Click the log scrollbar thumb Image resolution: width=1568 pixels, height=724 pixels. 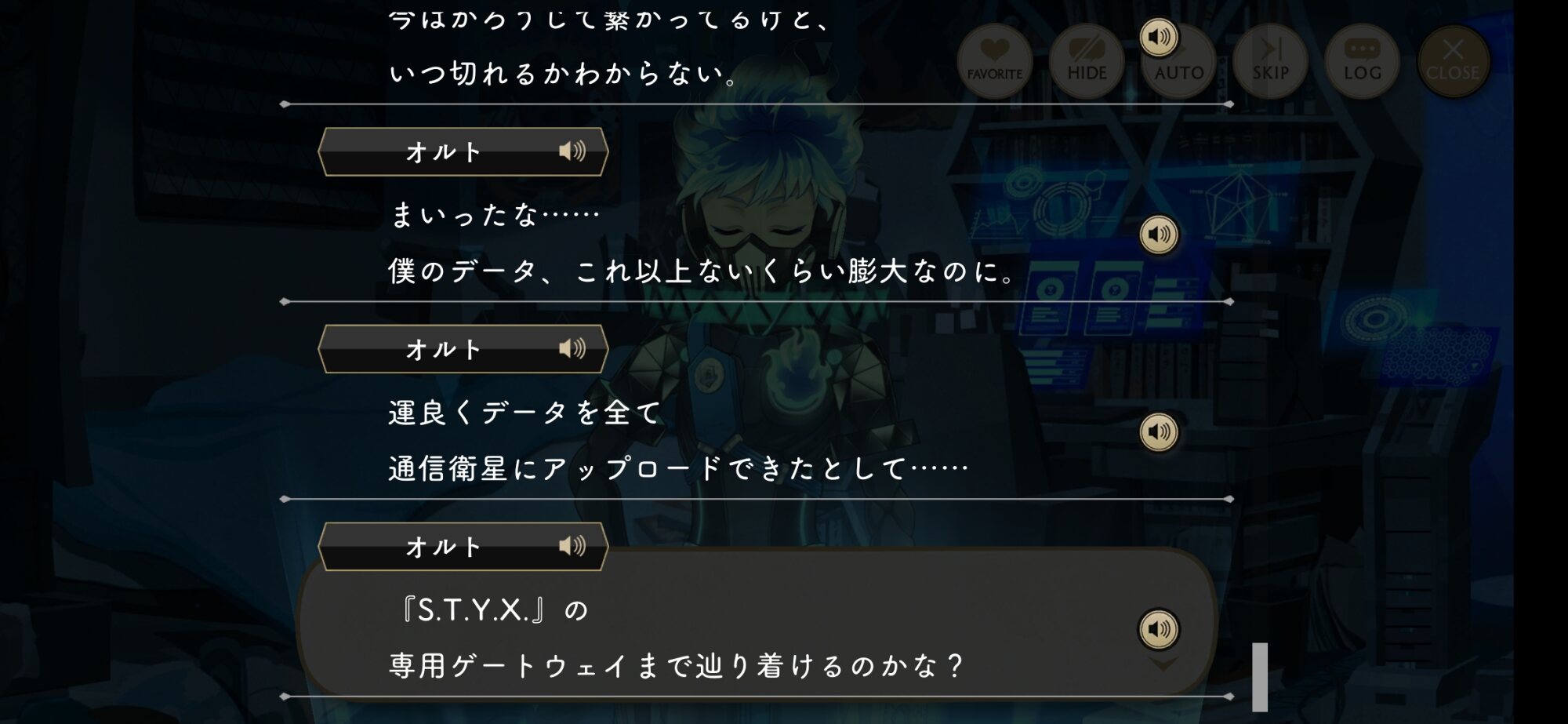click(x=1260, y=677)
